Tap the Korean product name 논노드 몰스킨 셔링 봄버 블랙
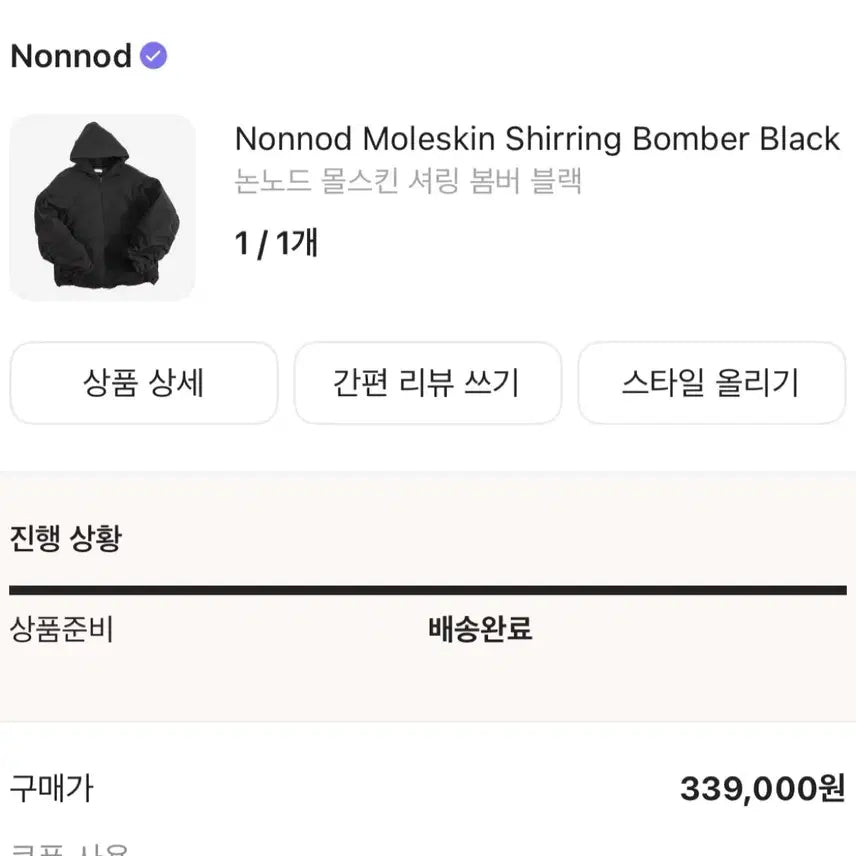Screen dimensions: 856x856 408,181
